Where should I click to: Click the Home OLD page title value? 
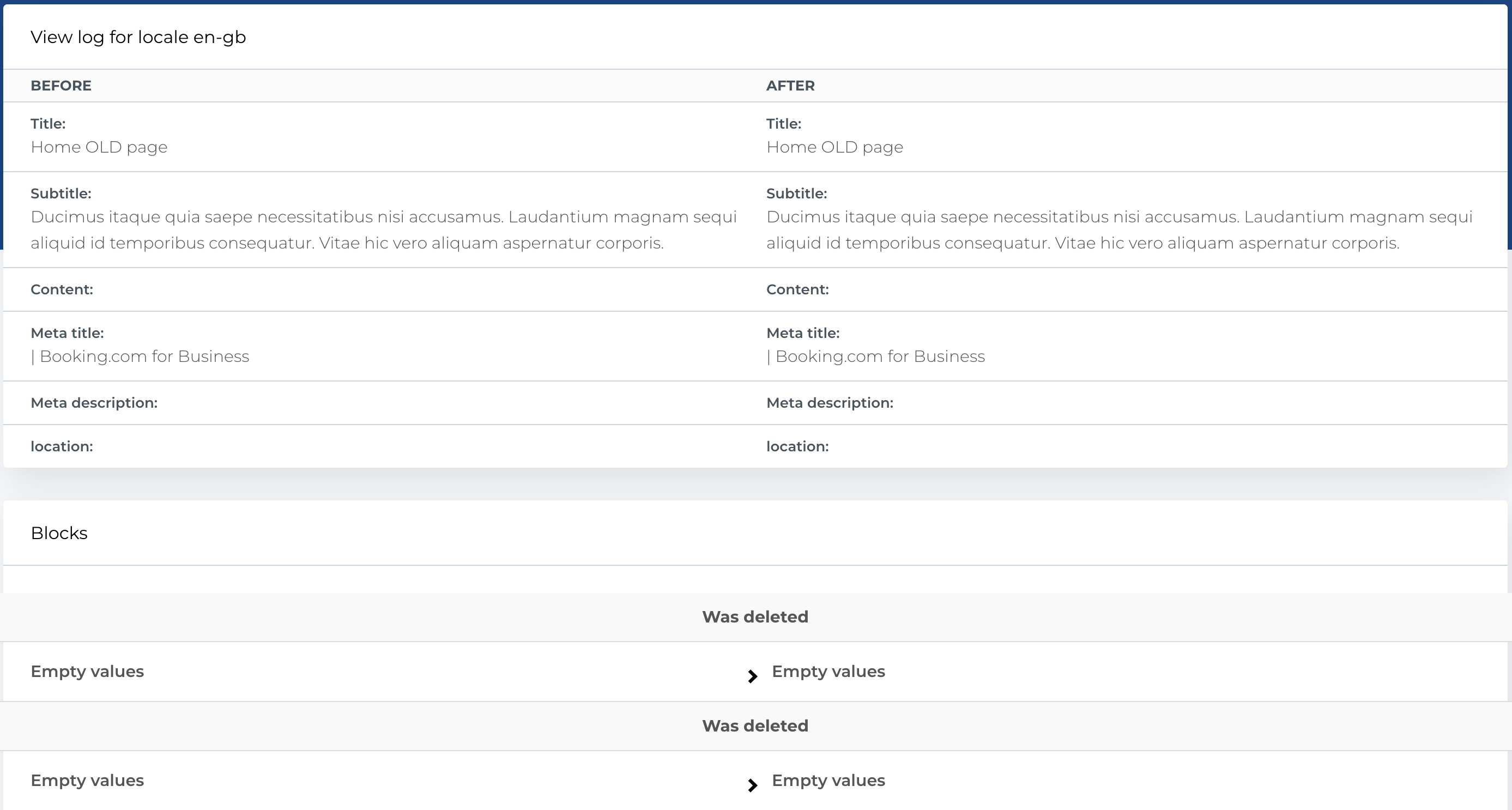[x=99, y=147]
